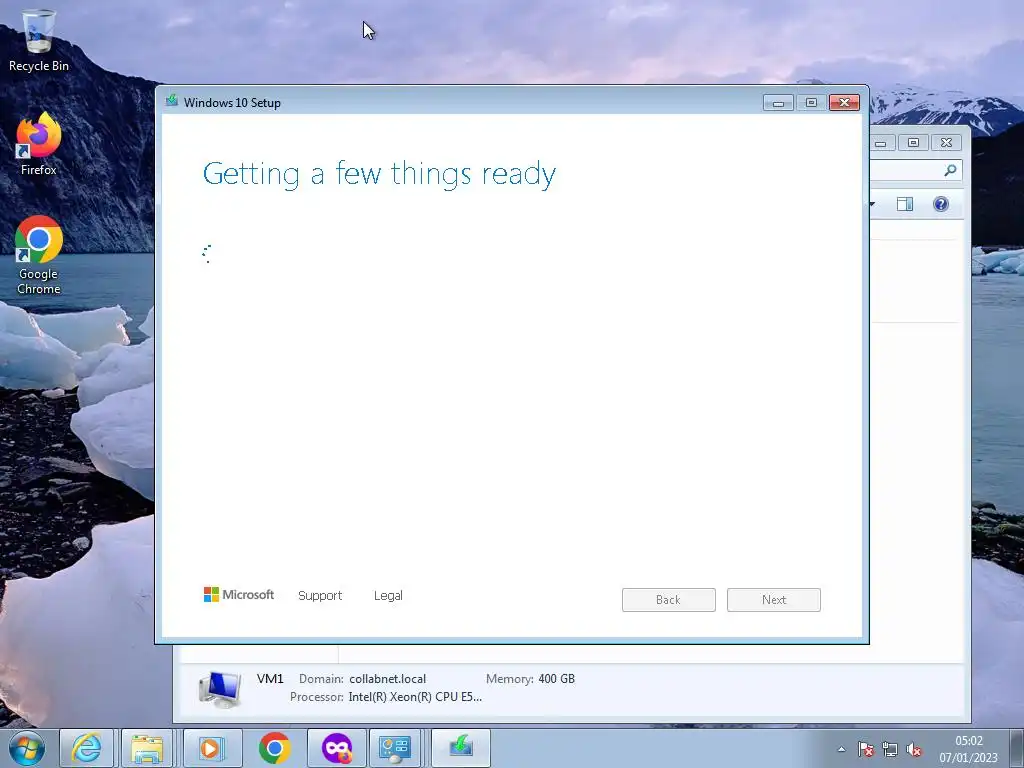
Task: Click the muted volume tray icon
Action: [x=914, y=749]
